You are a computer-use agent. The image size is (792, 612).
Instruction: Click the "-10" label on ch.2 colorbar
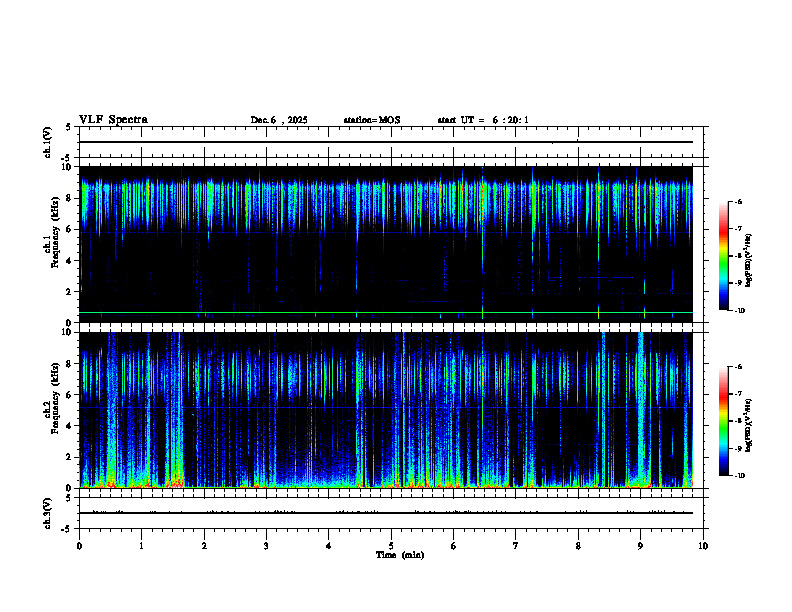[740, 476]
